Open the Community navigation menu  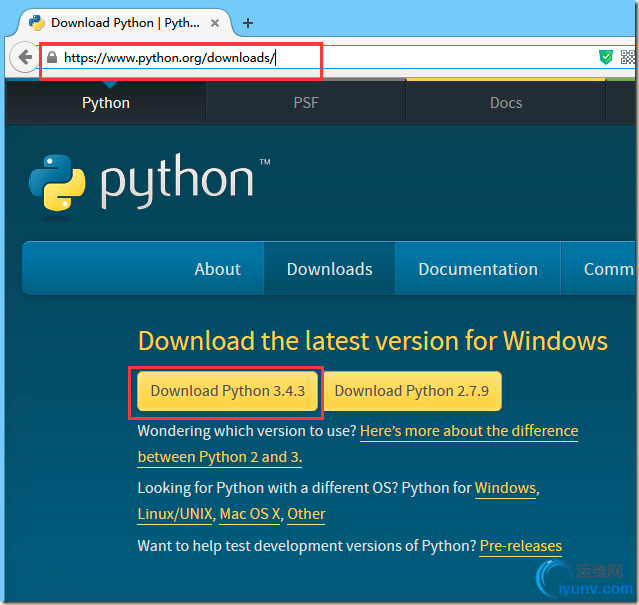[x=600, y=269]
